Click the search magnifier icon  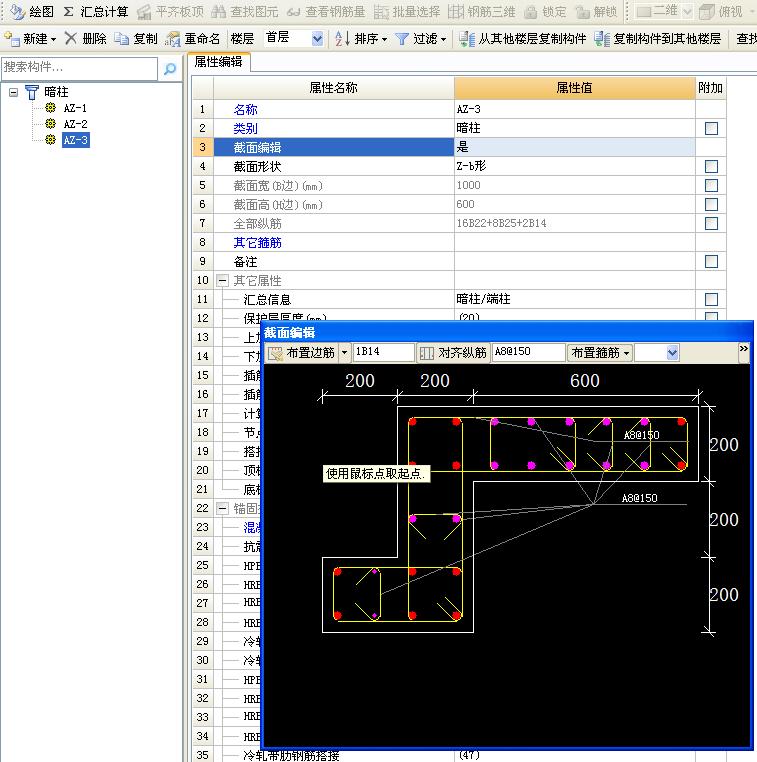(170, 69)
